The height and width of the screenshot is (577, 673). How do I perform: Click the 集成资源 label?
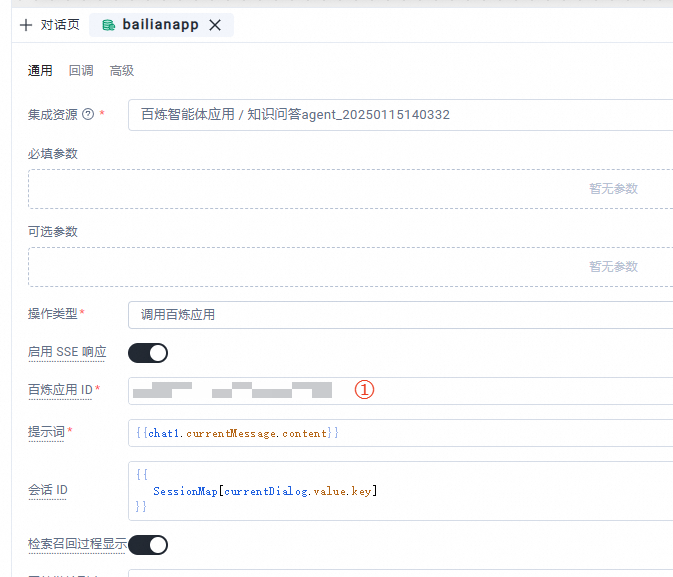(53, 115)
